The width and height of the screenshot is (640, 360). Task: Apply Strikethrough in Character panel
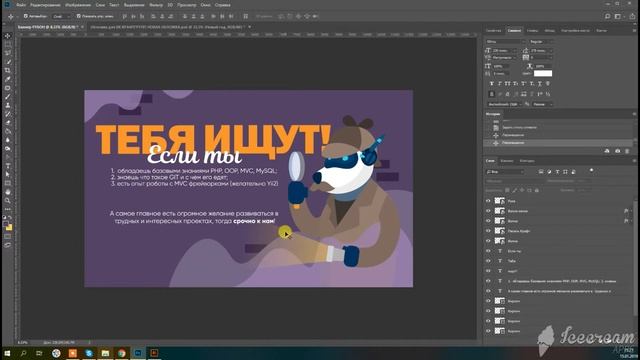point(548,84)
